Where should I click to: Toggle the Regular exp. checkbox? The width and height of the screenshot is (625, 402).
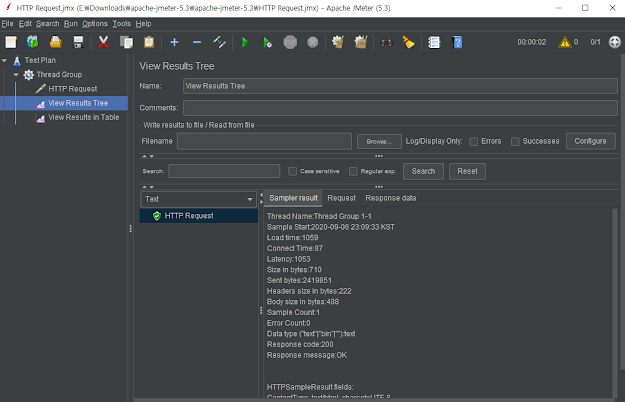tap(353, 171)
